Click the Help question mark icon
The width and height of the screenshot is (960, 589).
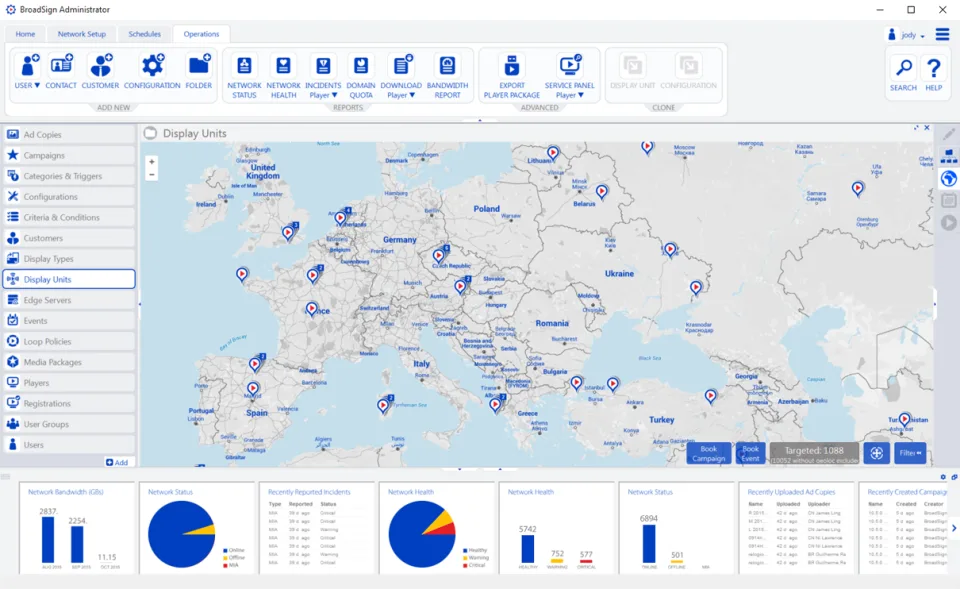pyautogui.click(x=934, y=74)
